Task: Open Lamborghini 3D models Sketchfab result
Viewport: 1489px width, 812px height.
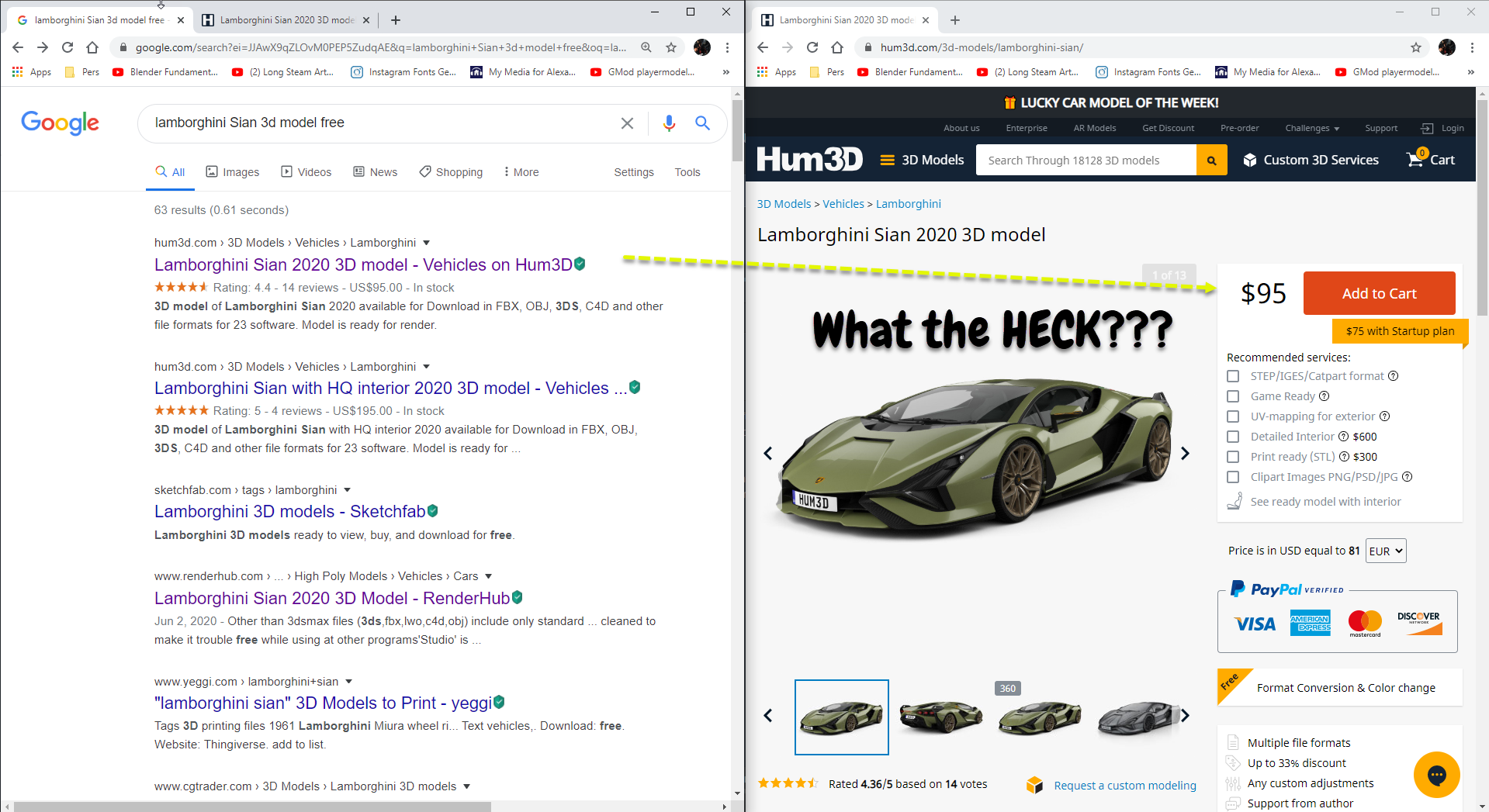Action: (x=289, y=512)
